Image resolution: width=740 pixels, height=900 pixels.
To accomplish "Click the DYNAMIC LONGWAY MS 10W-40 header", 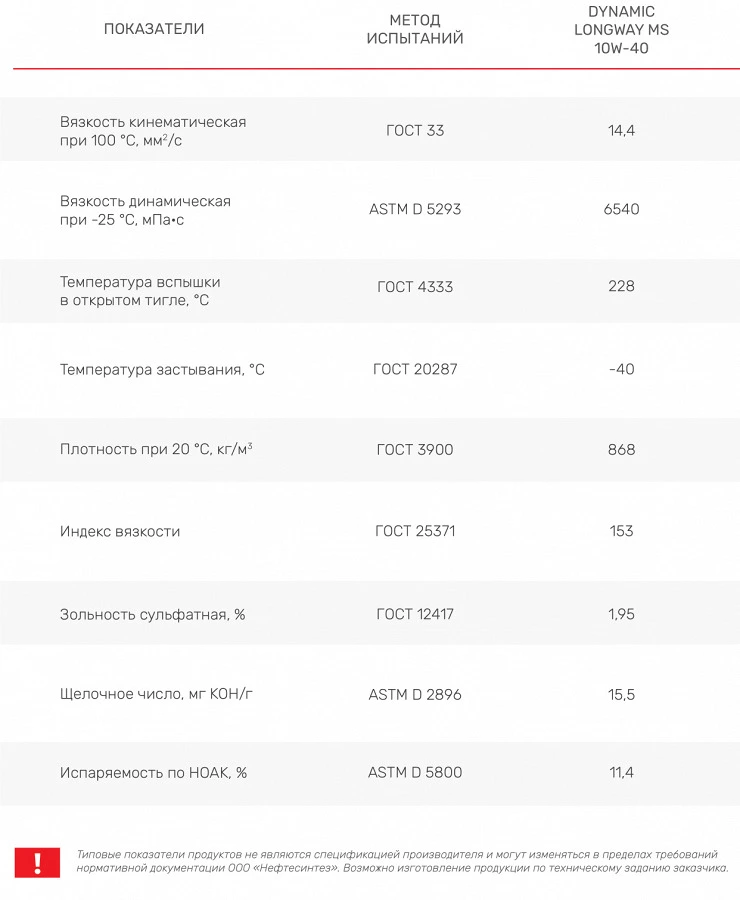I will [x=621, y=30].
